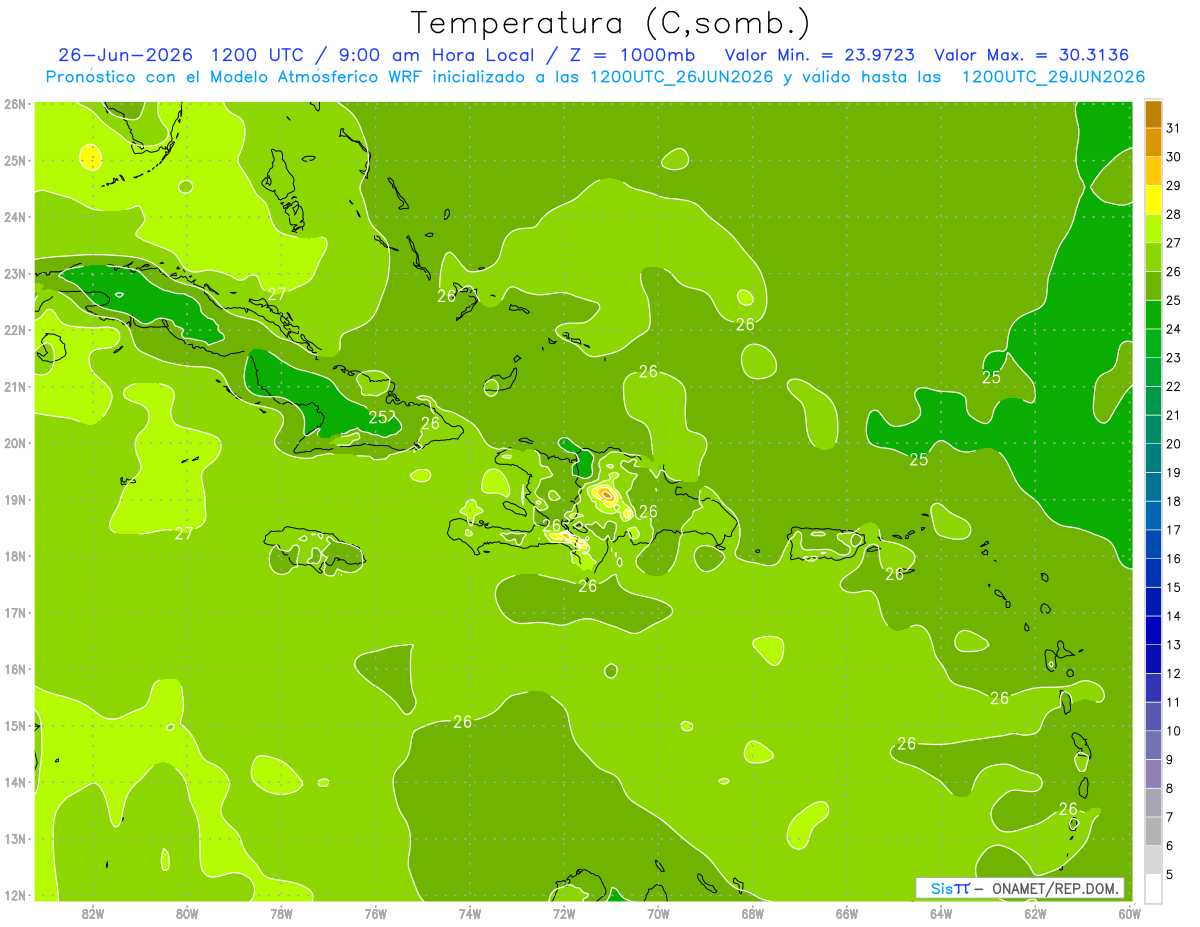Click the 60W longitude axis label
Image resolution: width=1200 pixels, height=927 pixels.
point(1129,913)
